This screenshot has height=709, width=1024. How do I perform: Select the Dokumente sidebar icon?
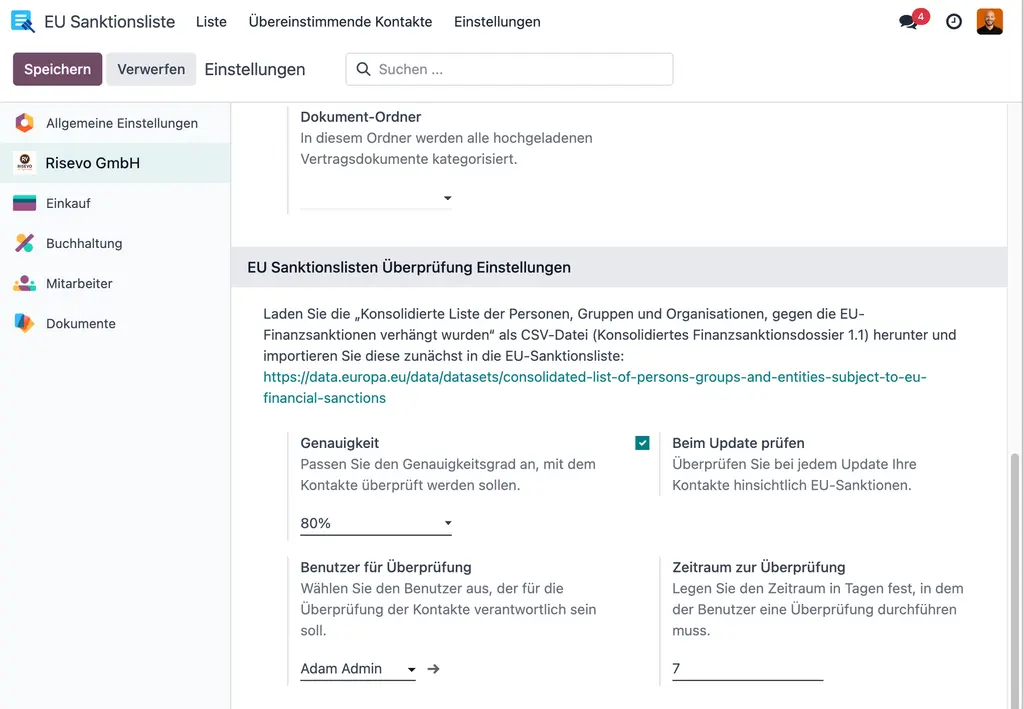pyautogui.click(x=22, y=322)
